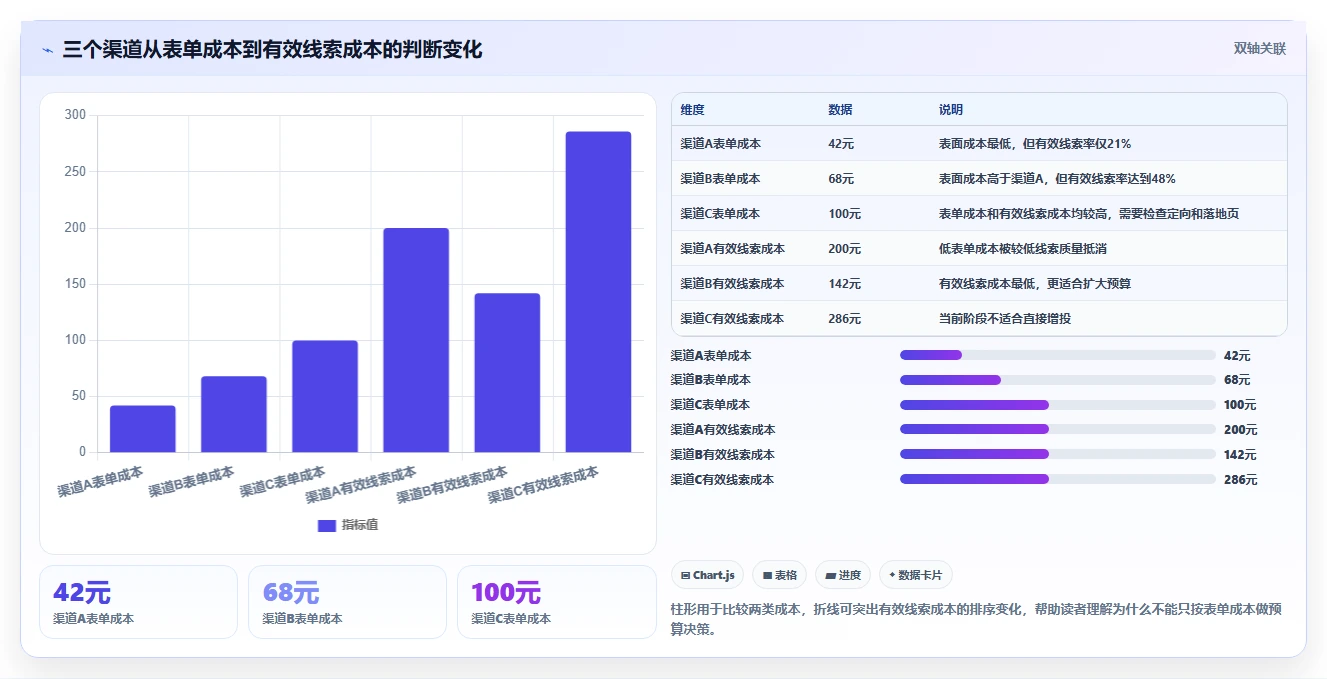The width and height of the screenshot is (1327, 679).
Task: Select table cell 42元
Action: pos(841,144)
